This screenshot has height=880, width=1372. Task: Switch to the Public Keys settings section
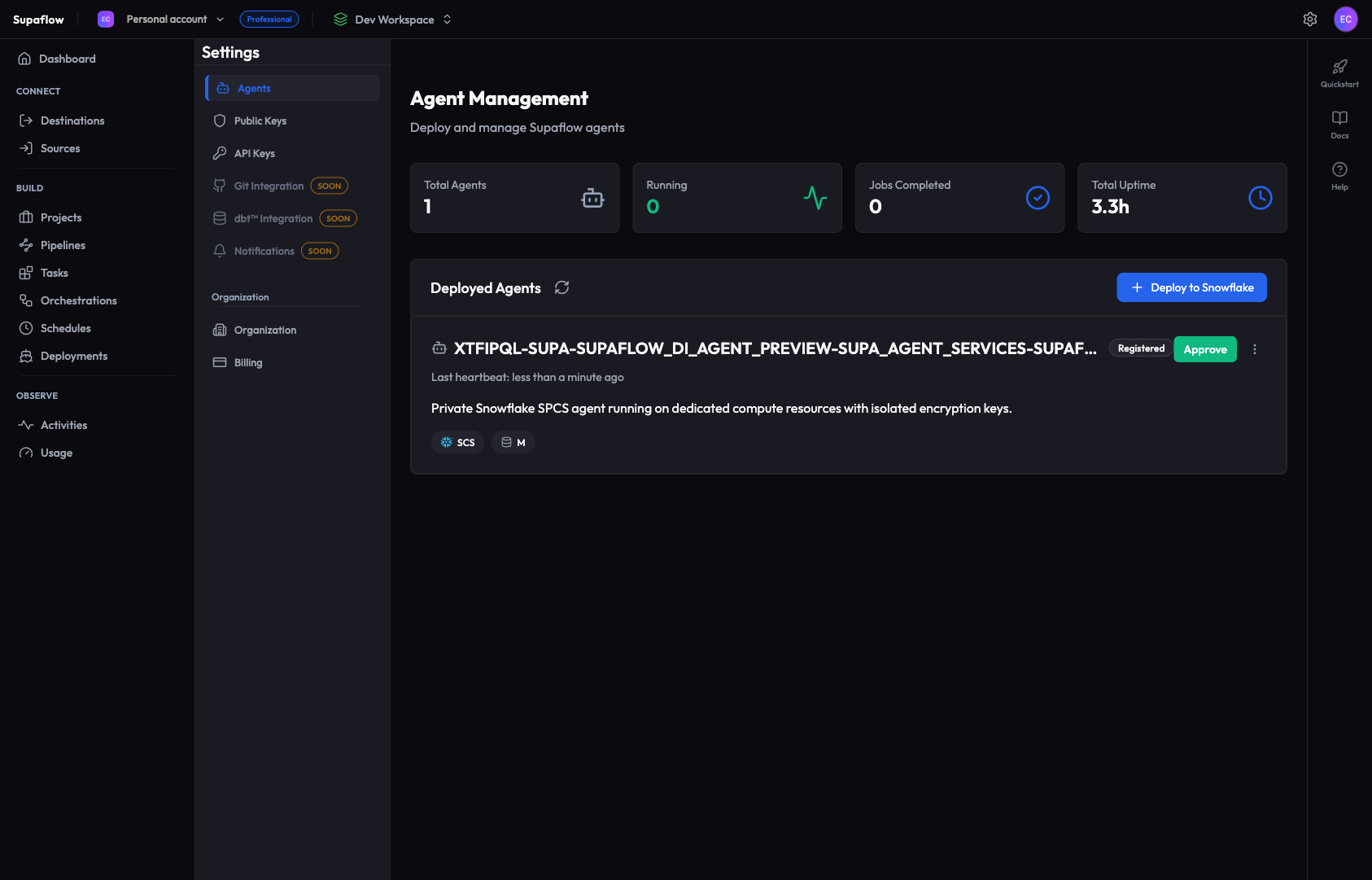pyautogui.click(x=260, y=120)
